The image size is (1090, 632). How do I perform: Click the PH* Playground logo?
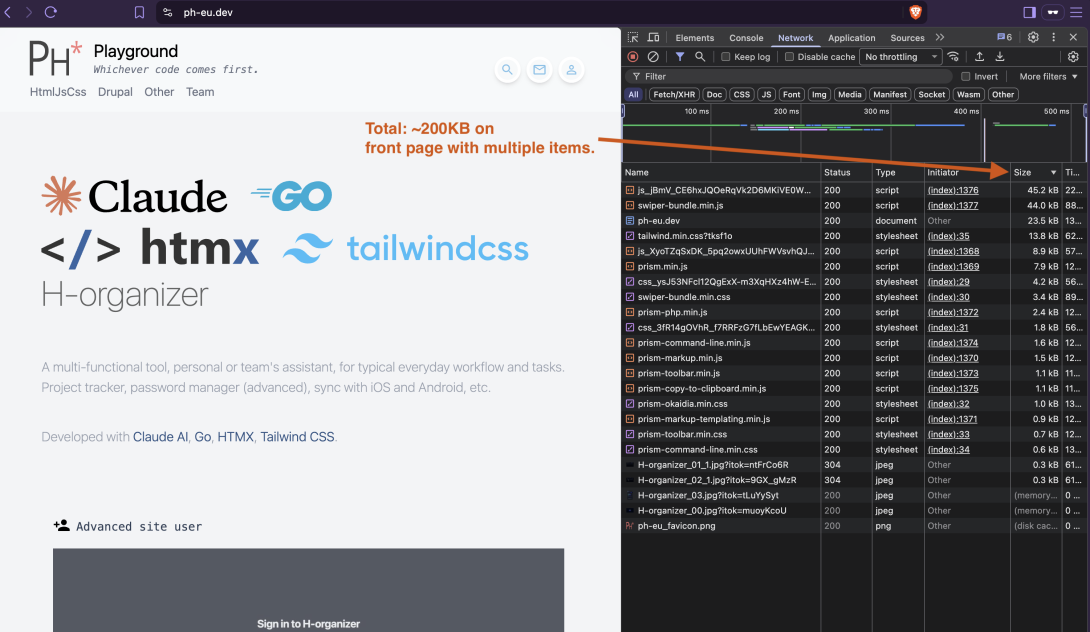[55, 58]
